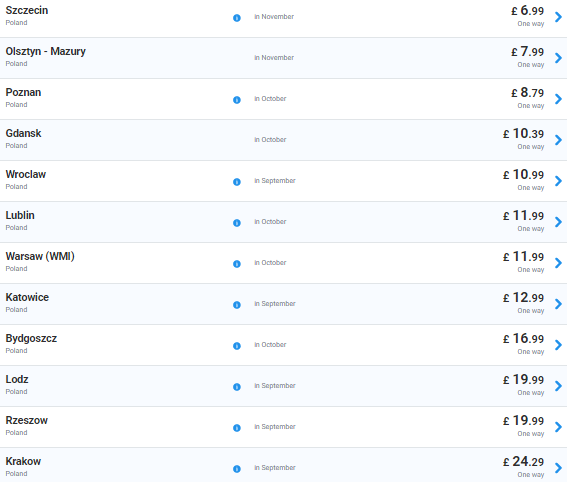567x482 pixels.
Task: Open Olsztyn - Mazury chevron arrow
Action: [558, 57]
